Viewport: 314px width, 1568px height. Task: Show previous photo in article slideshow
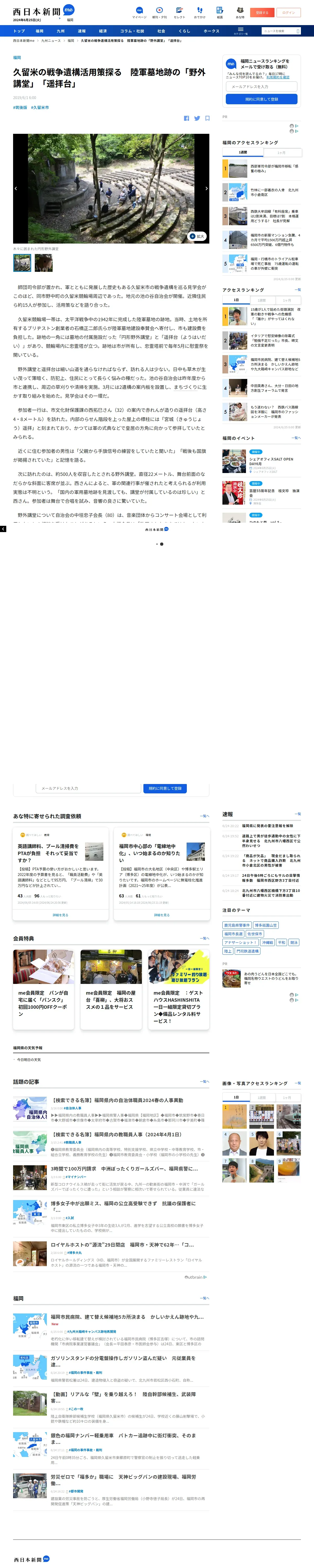[16, 189]
